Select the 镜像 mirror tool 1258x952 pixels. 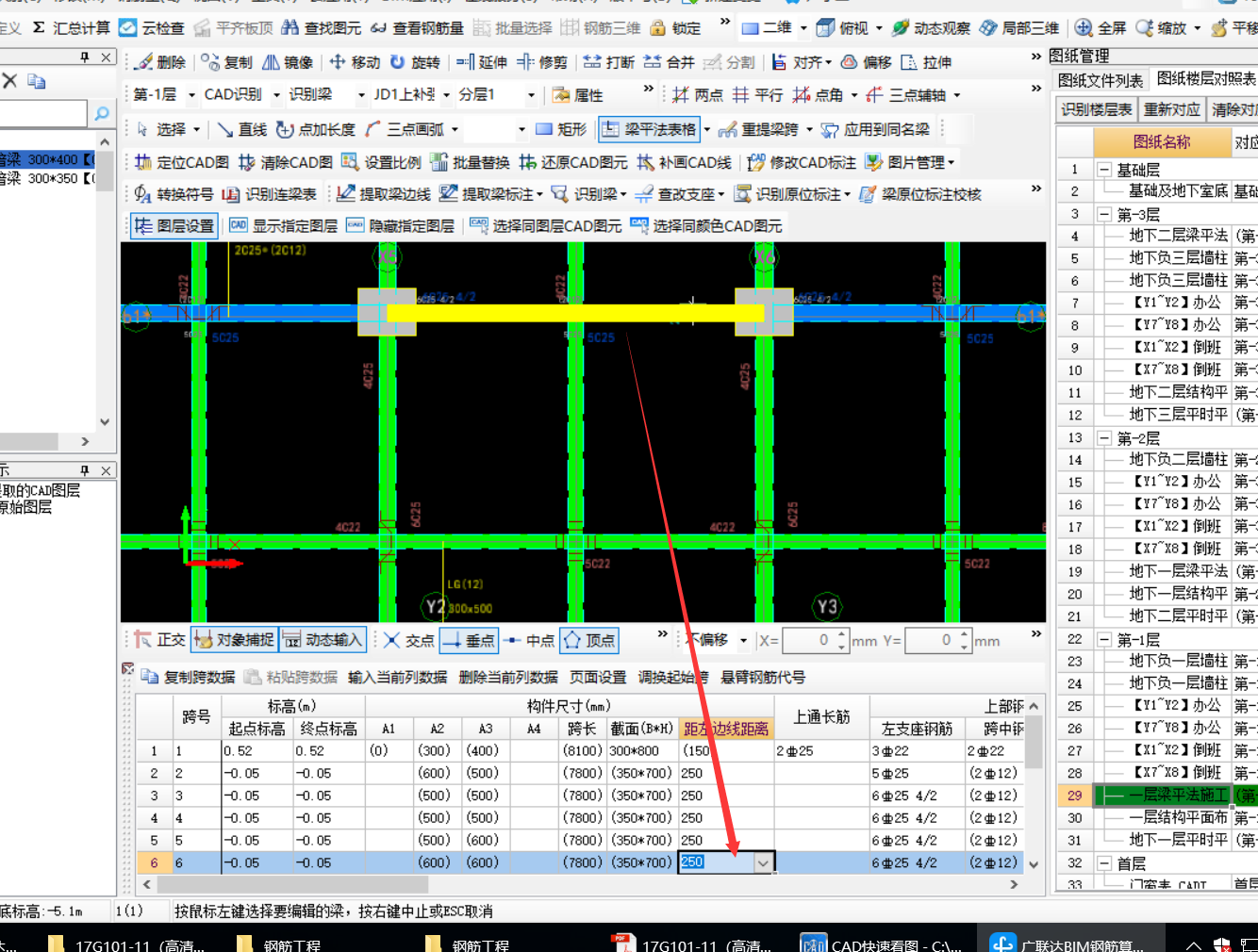point(288,62)
